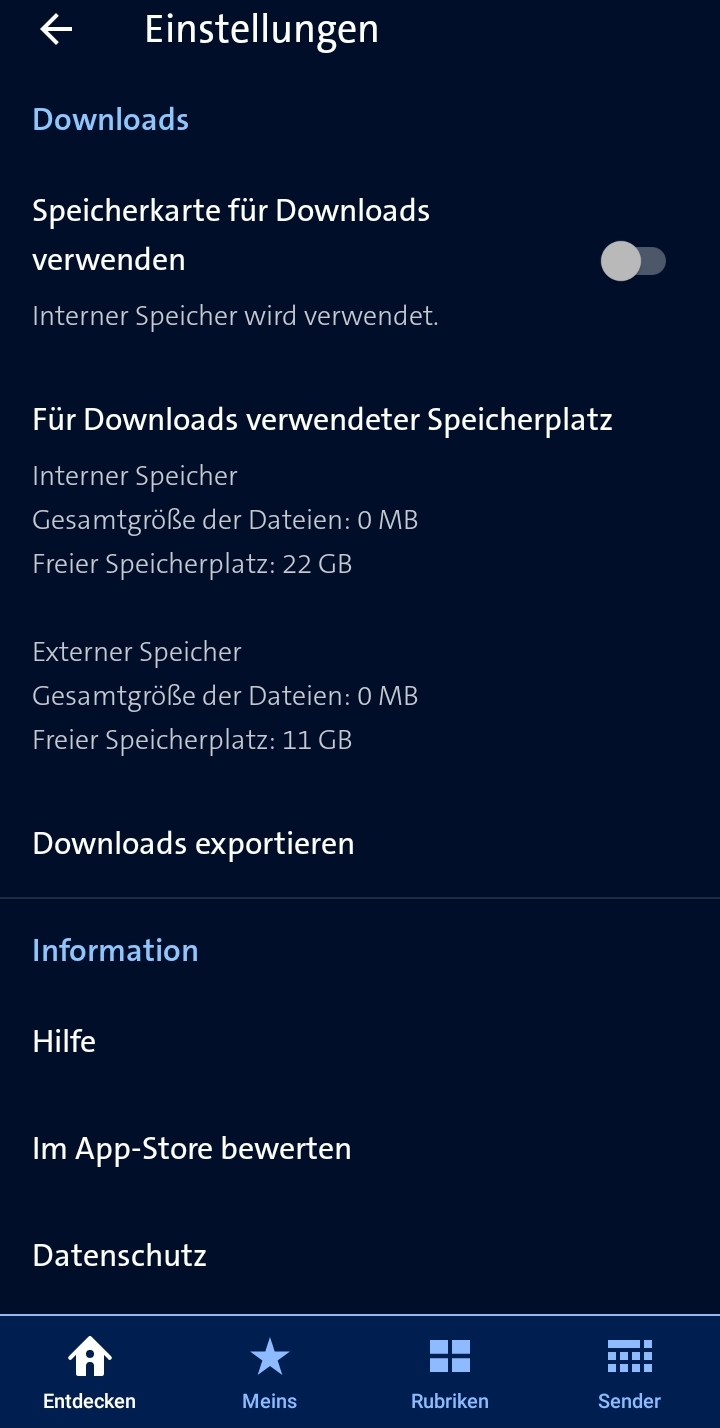
Task: Tap the Entdecken home icon
Action: [90, 1356]
